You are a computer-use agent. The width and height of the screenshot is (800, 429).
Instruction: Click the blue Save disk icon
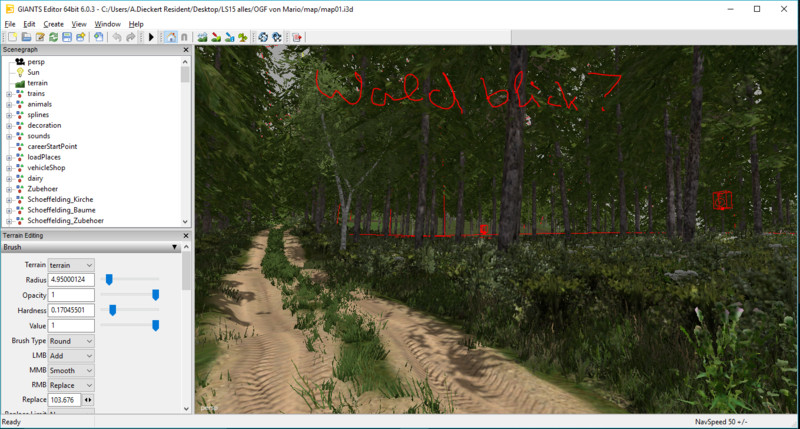[x=66, y=37]
